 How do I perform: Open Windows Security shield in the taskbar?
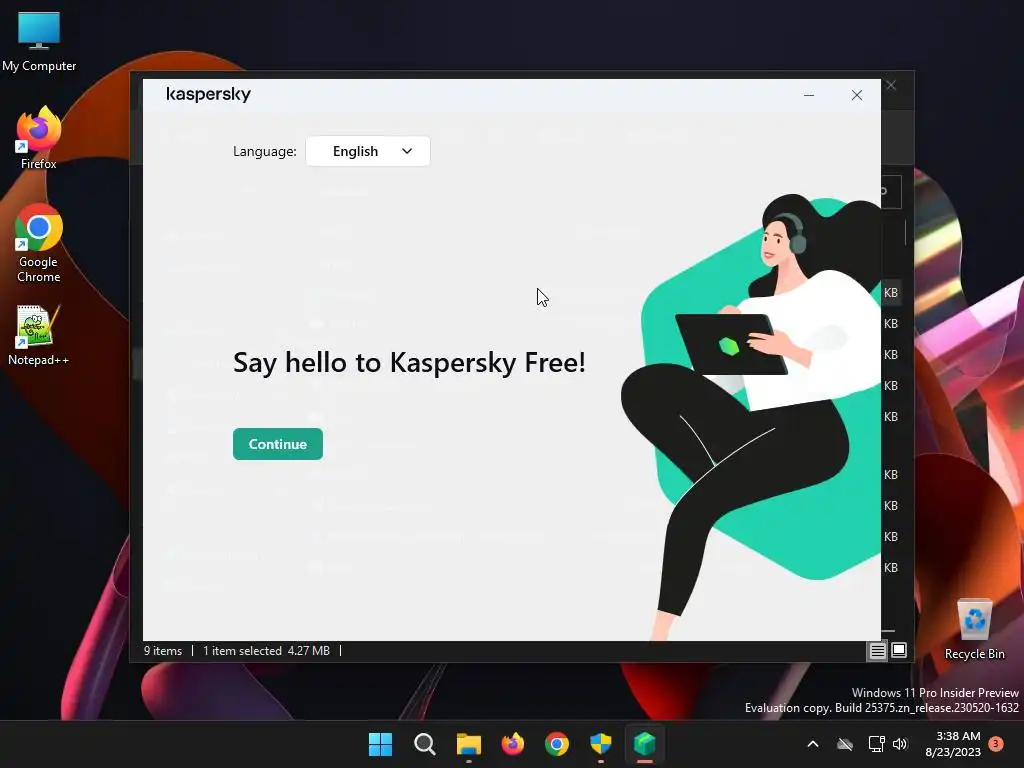tap(601, 744)
